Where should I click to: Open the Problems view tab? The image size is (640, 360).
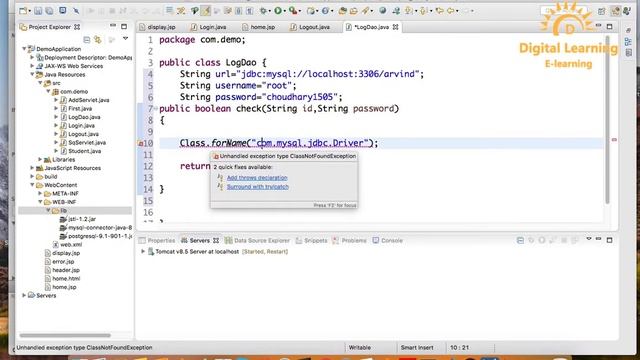(349, 240)
